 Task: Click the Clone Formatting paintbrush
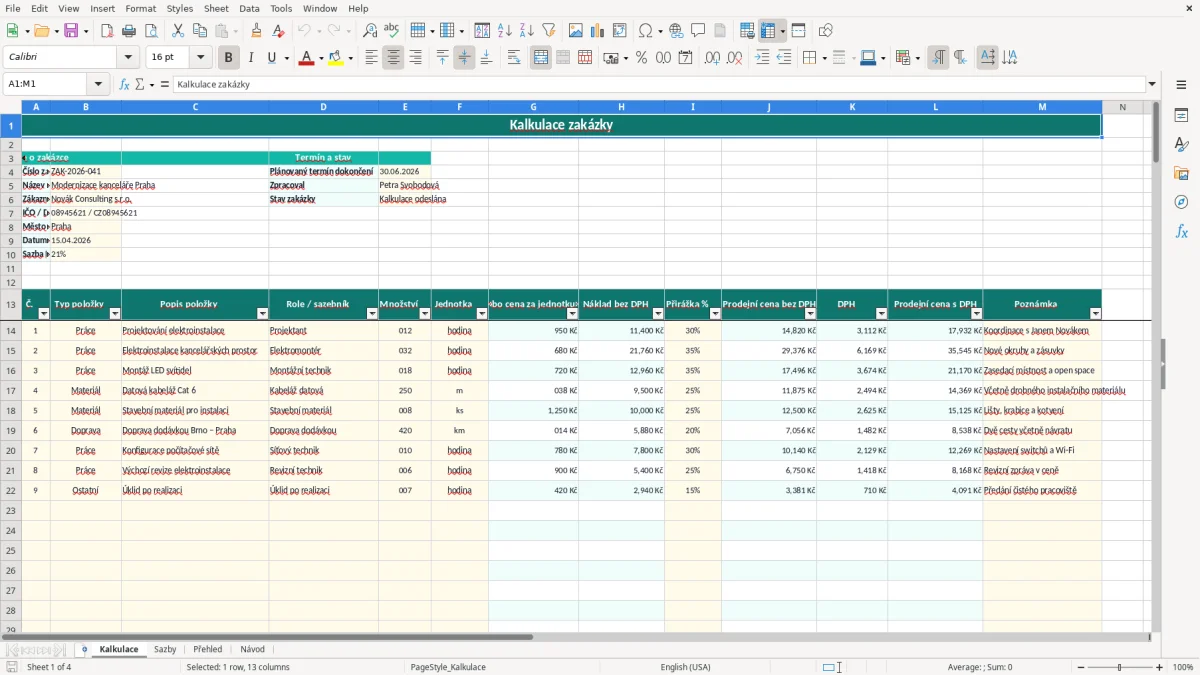point(257,31)
